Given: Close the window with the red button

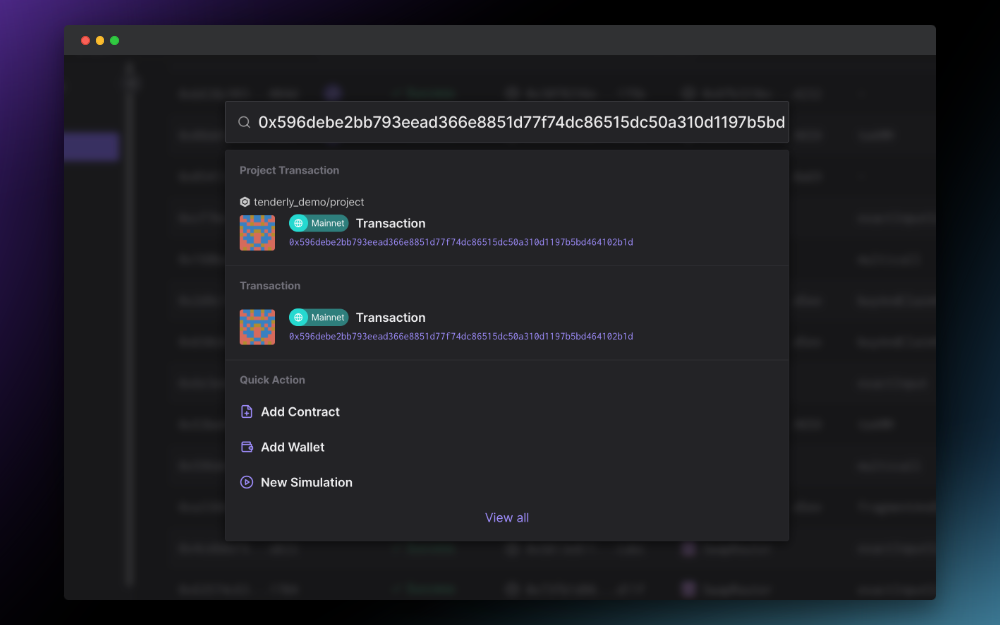Looking at the screenshot, I should click(85, 41).
